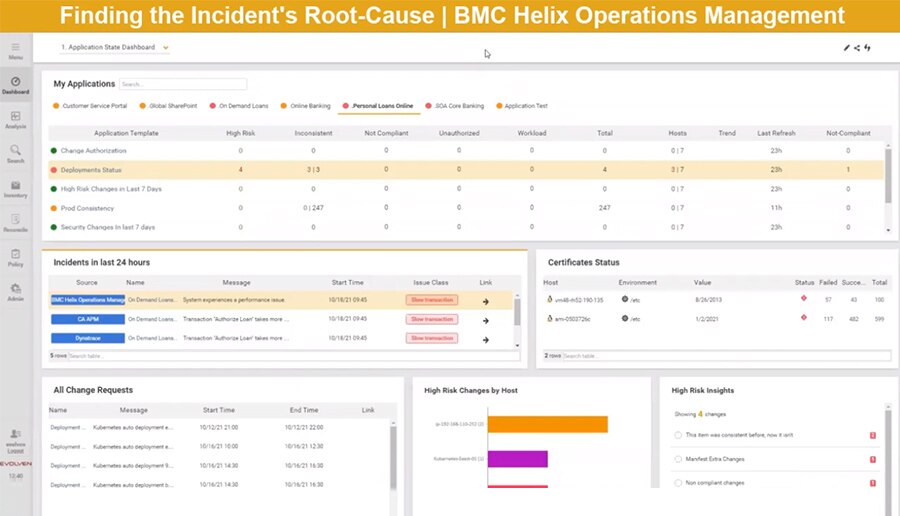Click the orange bar in High Risk Changes chart

549,425
